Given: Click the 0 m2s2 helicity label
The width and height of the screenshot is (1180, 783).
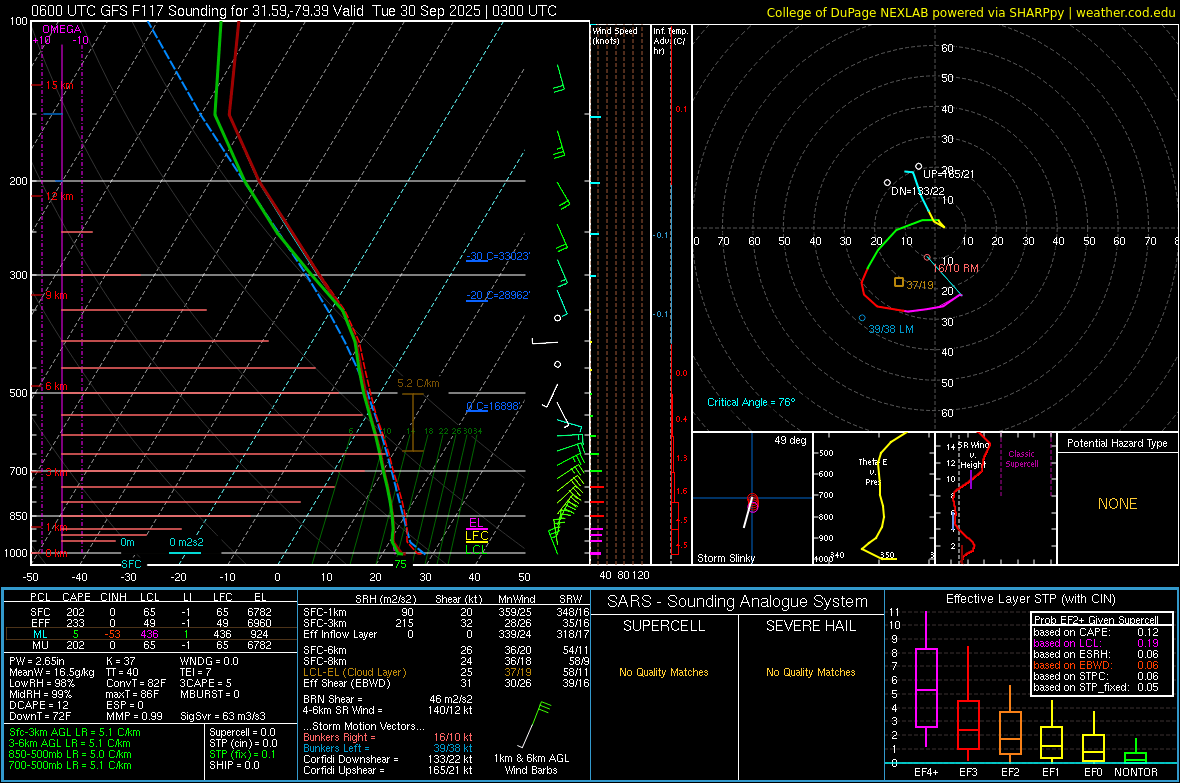Looking at the screenshot, I should [186, 542].
